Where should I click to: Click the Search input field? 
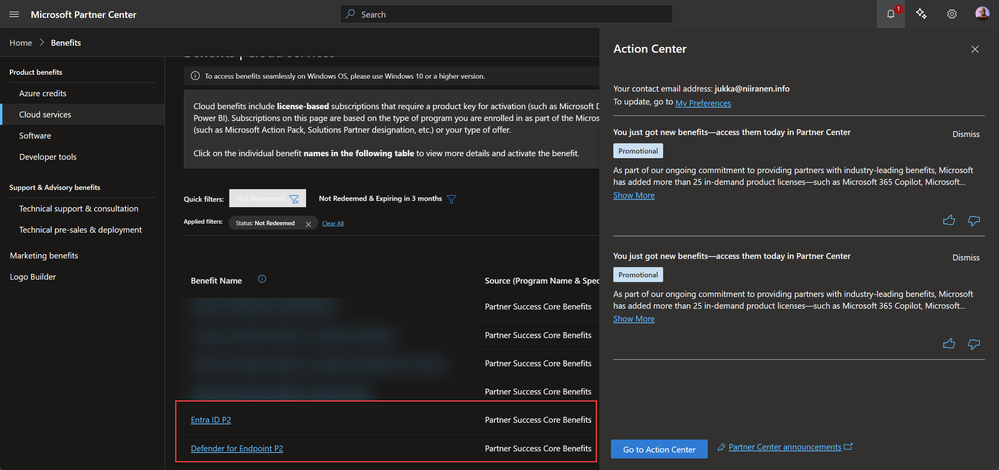(x=507, y=14)
